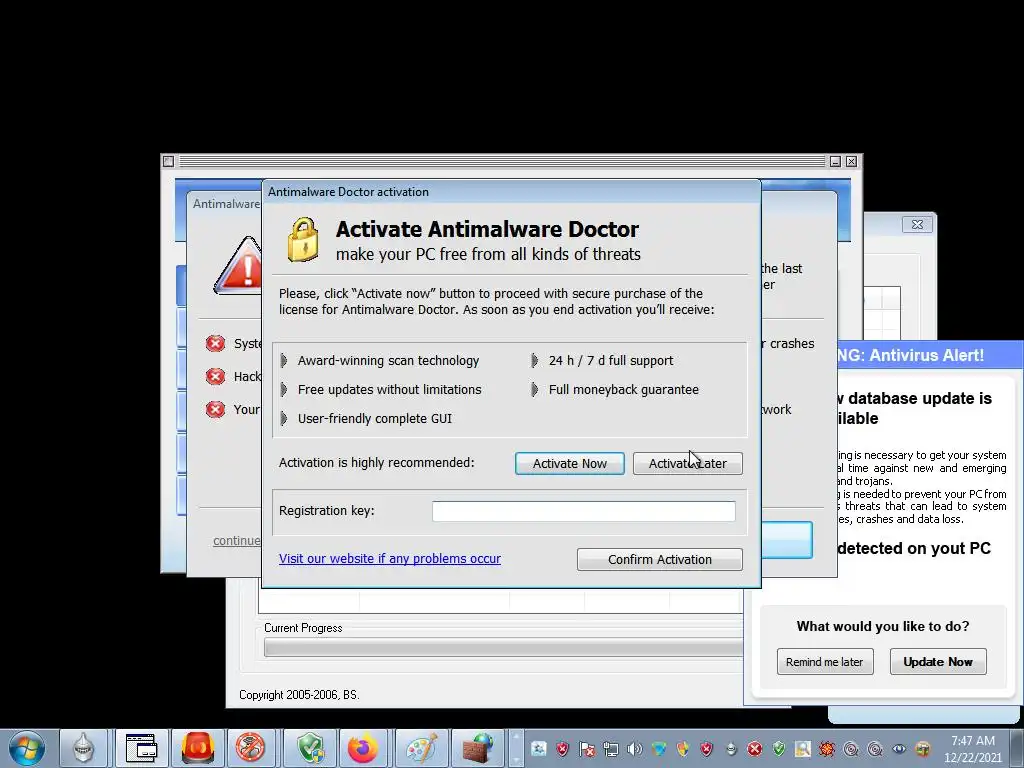The image size is (1024, 768).
Task: Open the green shield taskbar application
Action: click(310, 748)
